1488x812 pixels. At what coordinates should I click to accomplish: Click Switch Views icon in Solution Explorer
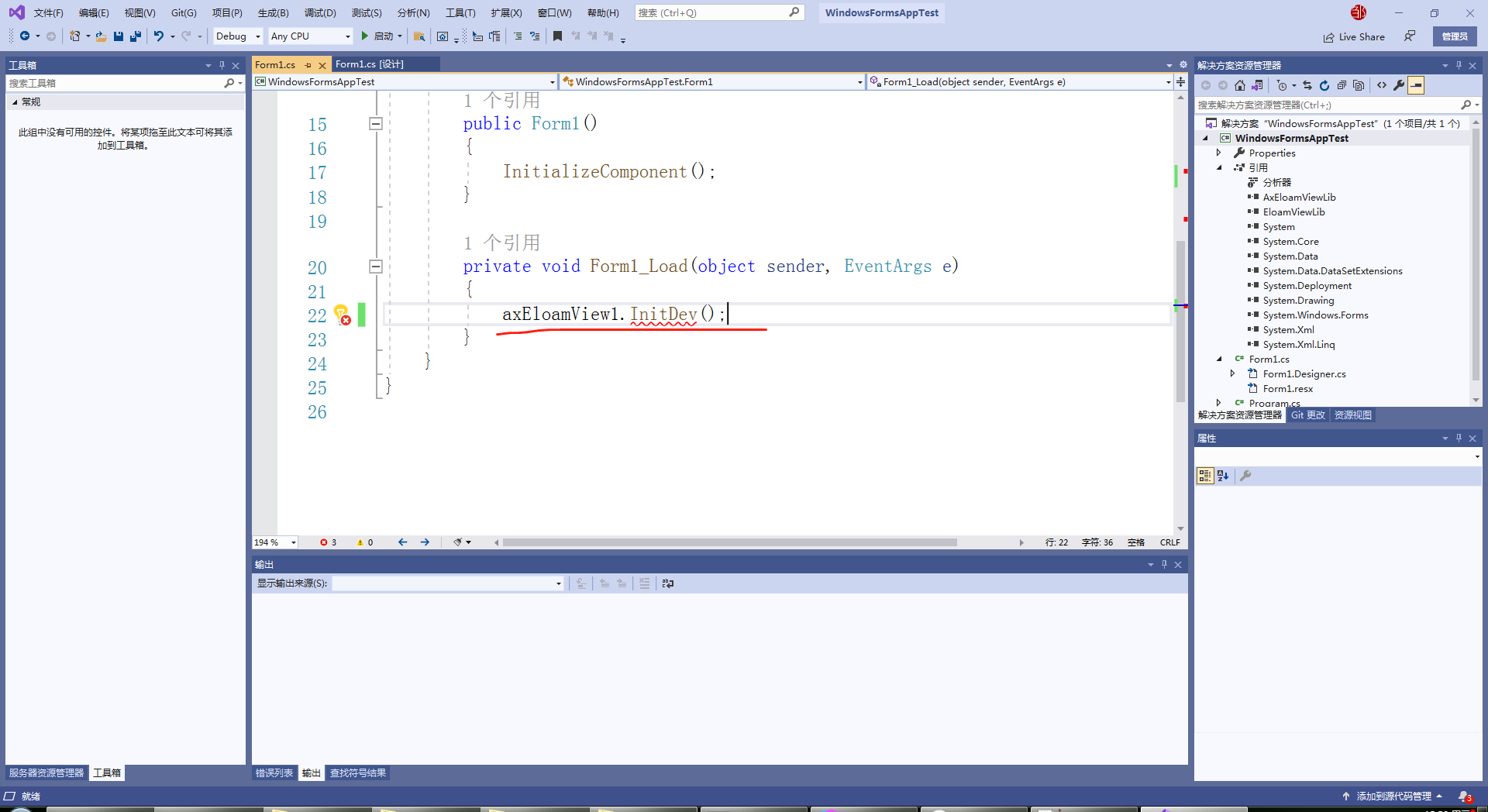pos(1257,85)
